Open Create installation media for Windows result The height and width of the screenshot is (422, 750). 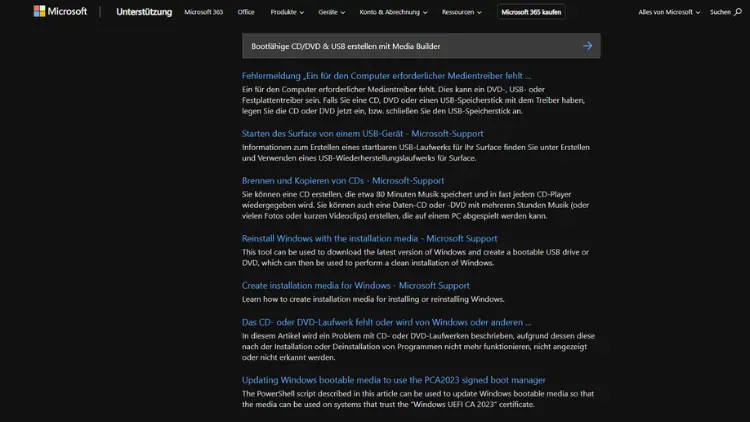pos(355,285)
